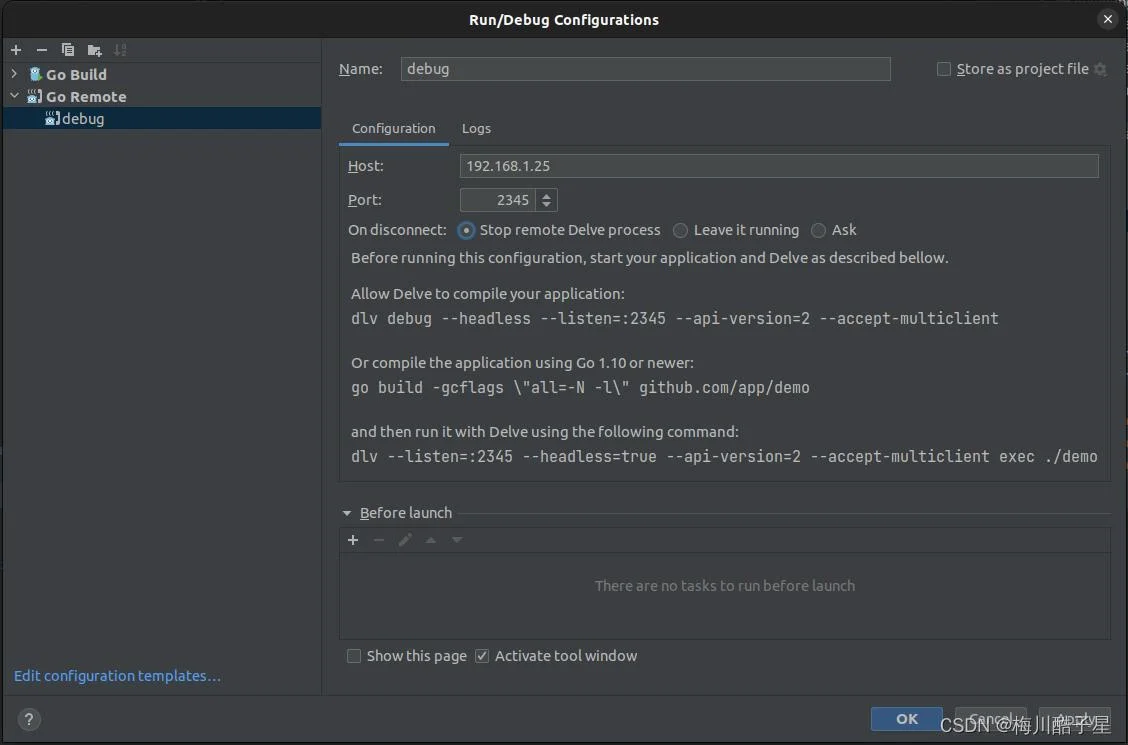1128x745 pixels.
Task: Switch to the Logs tab
Action: (476, 128)
